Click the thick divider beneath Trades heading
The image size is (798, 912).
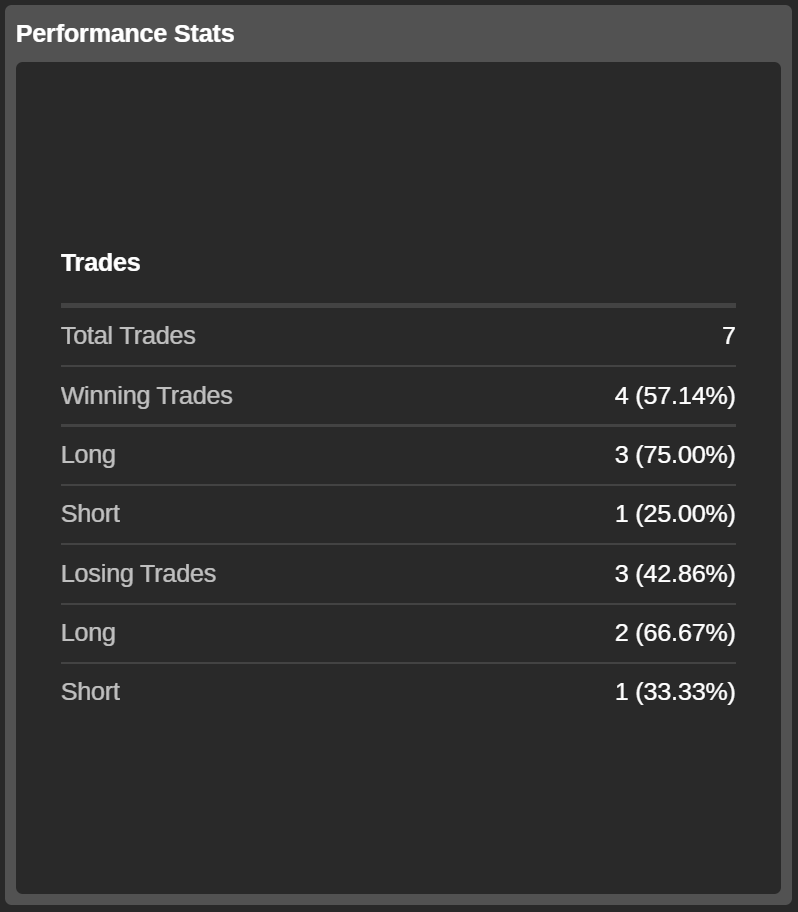tap(398, 305)
